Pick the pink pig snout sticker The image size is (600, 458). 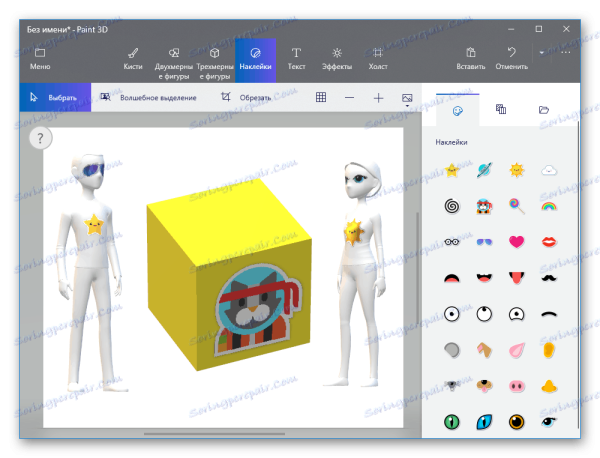[x=517, y=386]
